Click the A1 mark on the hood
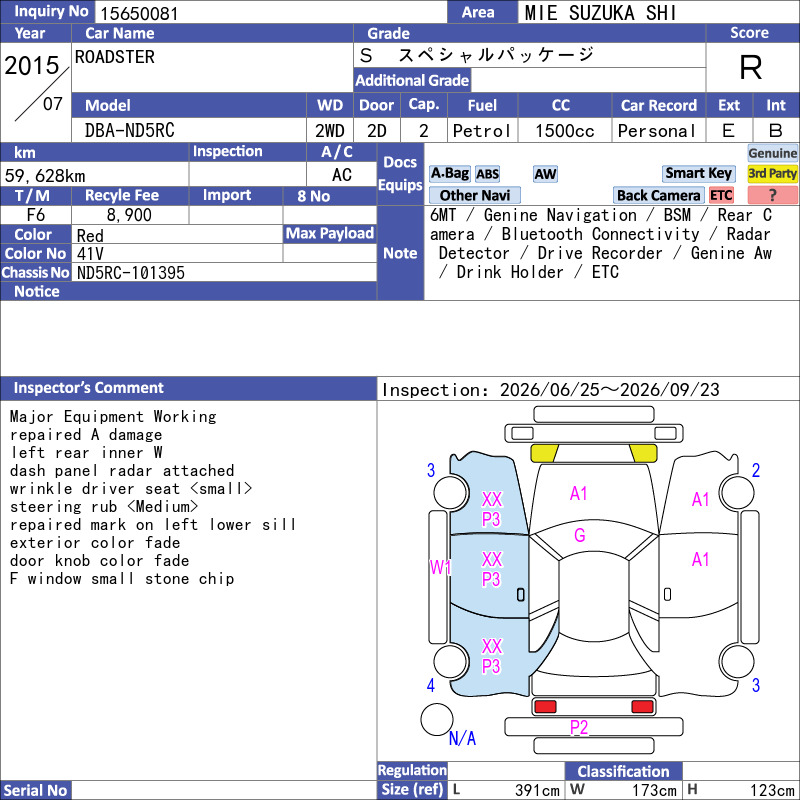The image size is (800, 800). pos(579,493)
